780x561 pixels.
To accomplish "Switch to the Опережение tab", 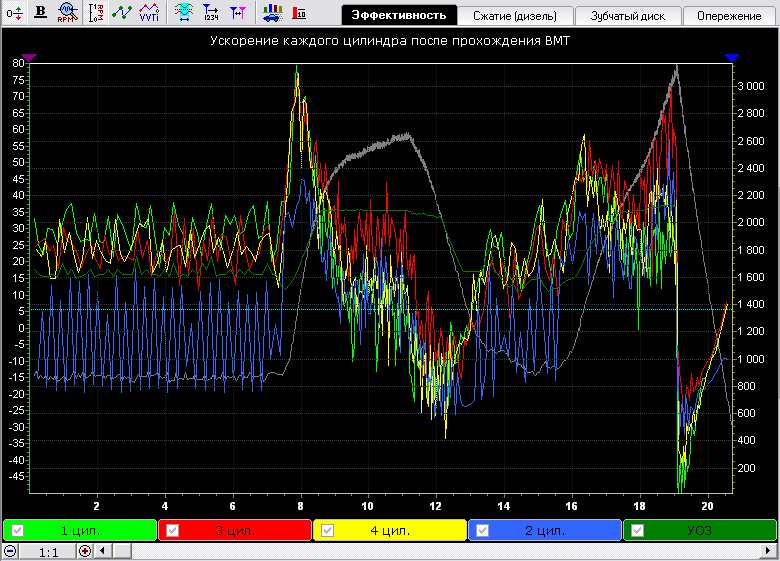I will 729,16.
